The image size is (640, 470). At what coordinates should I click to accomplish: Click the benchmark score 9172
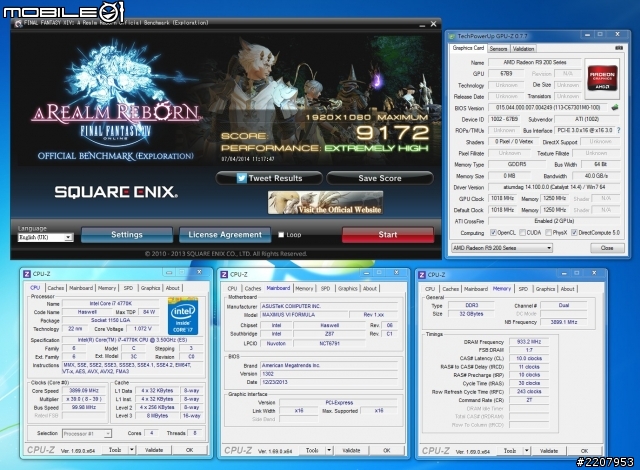tap(393, 133)
